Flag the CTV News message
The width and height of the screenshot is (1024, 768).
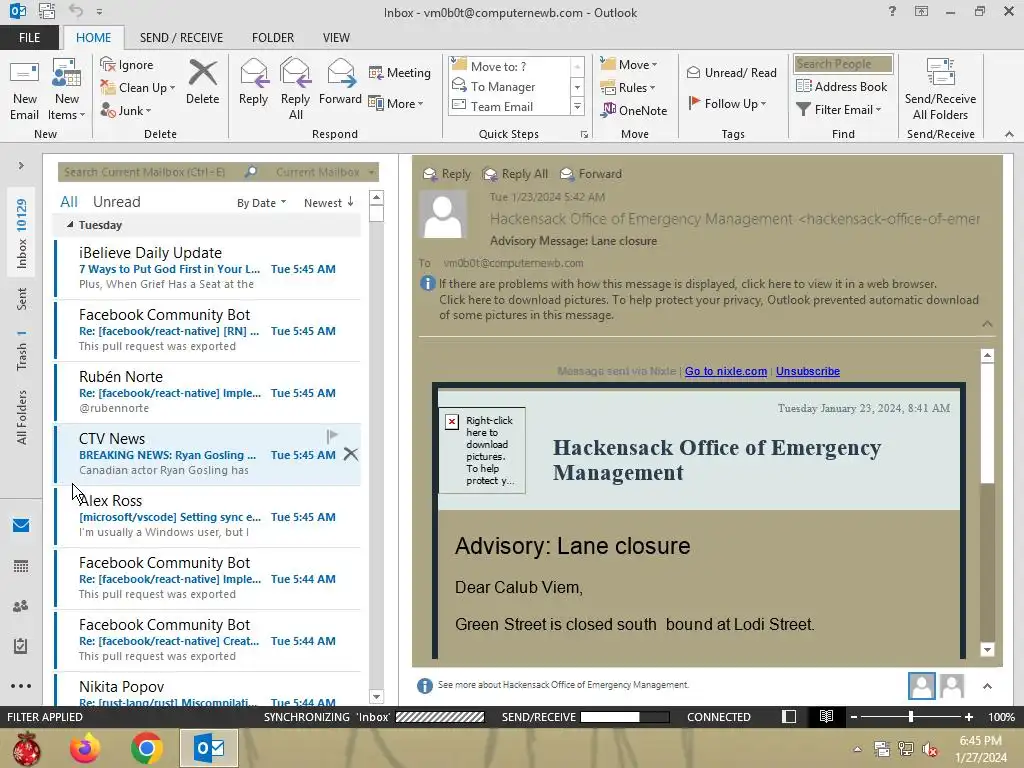tap(332, 436)
